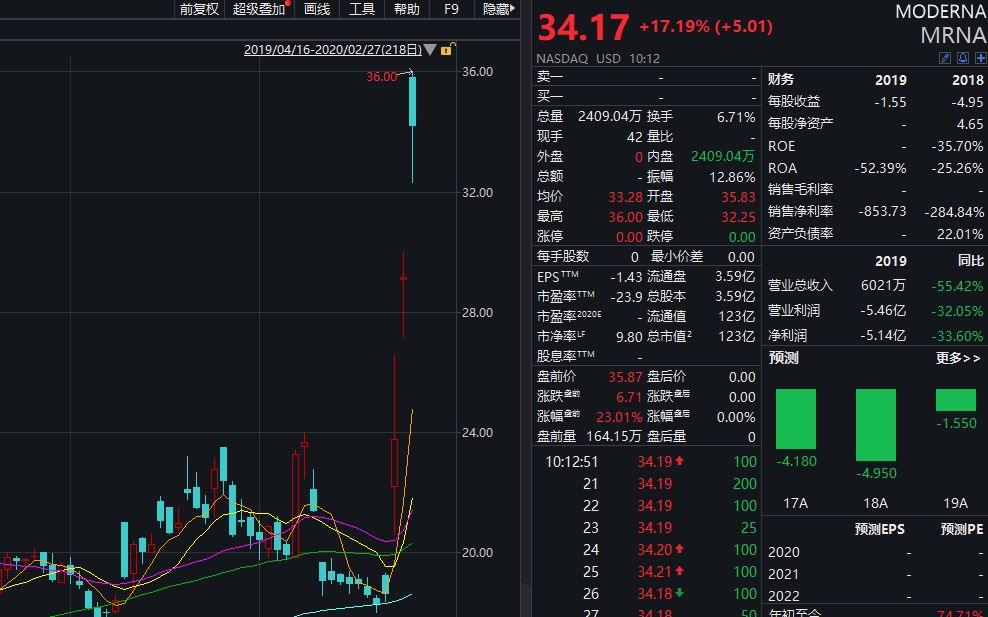Click the bell price alert icon
The image size is (988, 617).
[963, 58]
